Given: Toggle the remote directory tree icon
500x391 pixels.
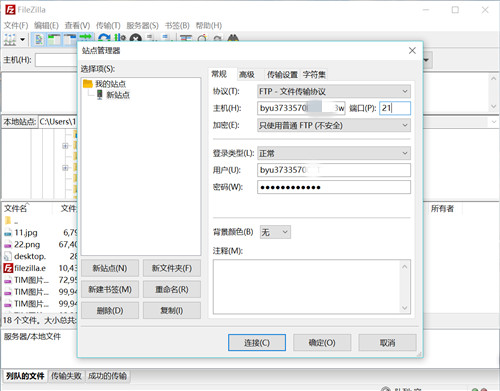Looking at the screenshot, I should click(70, 39).
